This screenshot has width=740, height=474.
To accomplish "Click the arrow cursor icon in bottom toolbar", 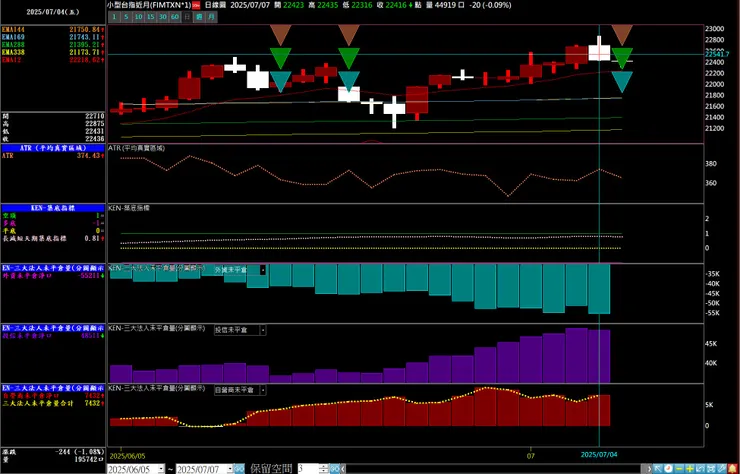I will tap(658, 469).
